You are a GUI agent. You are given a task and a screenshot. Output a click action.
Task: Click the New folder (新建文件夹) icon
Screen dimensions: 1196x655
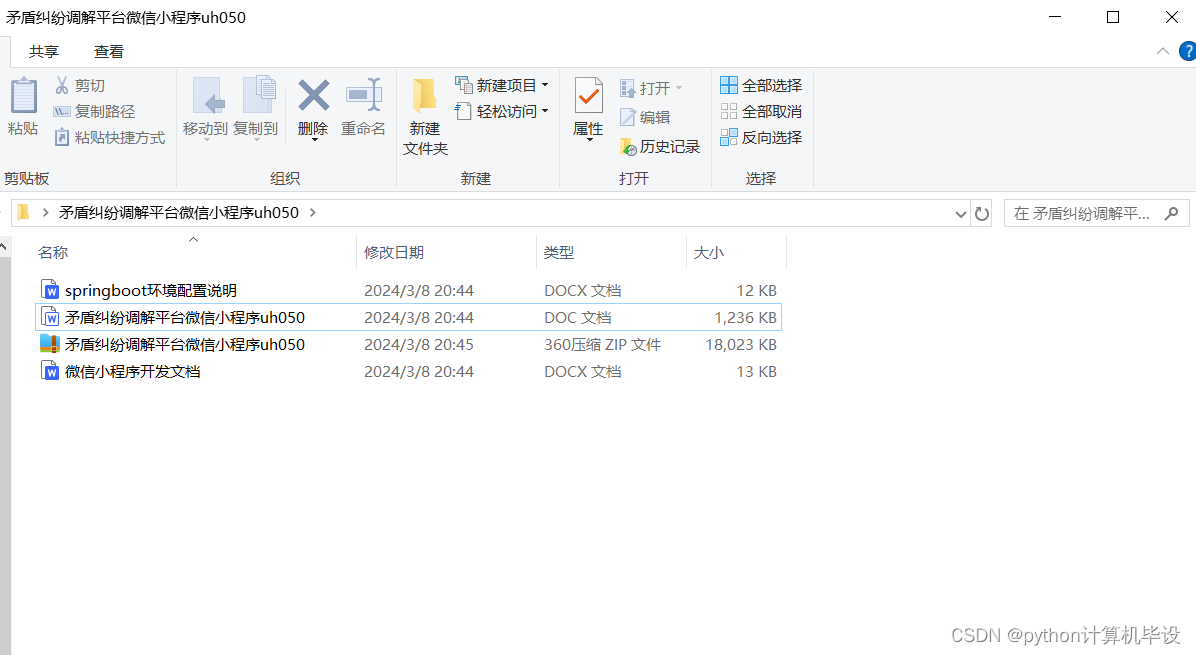click(x=425, y=97)
